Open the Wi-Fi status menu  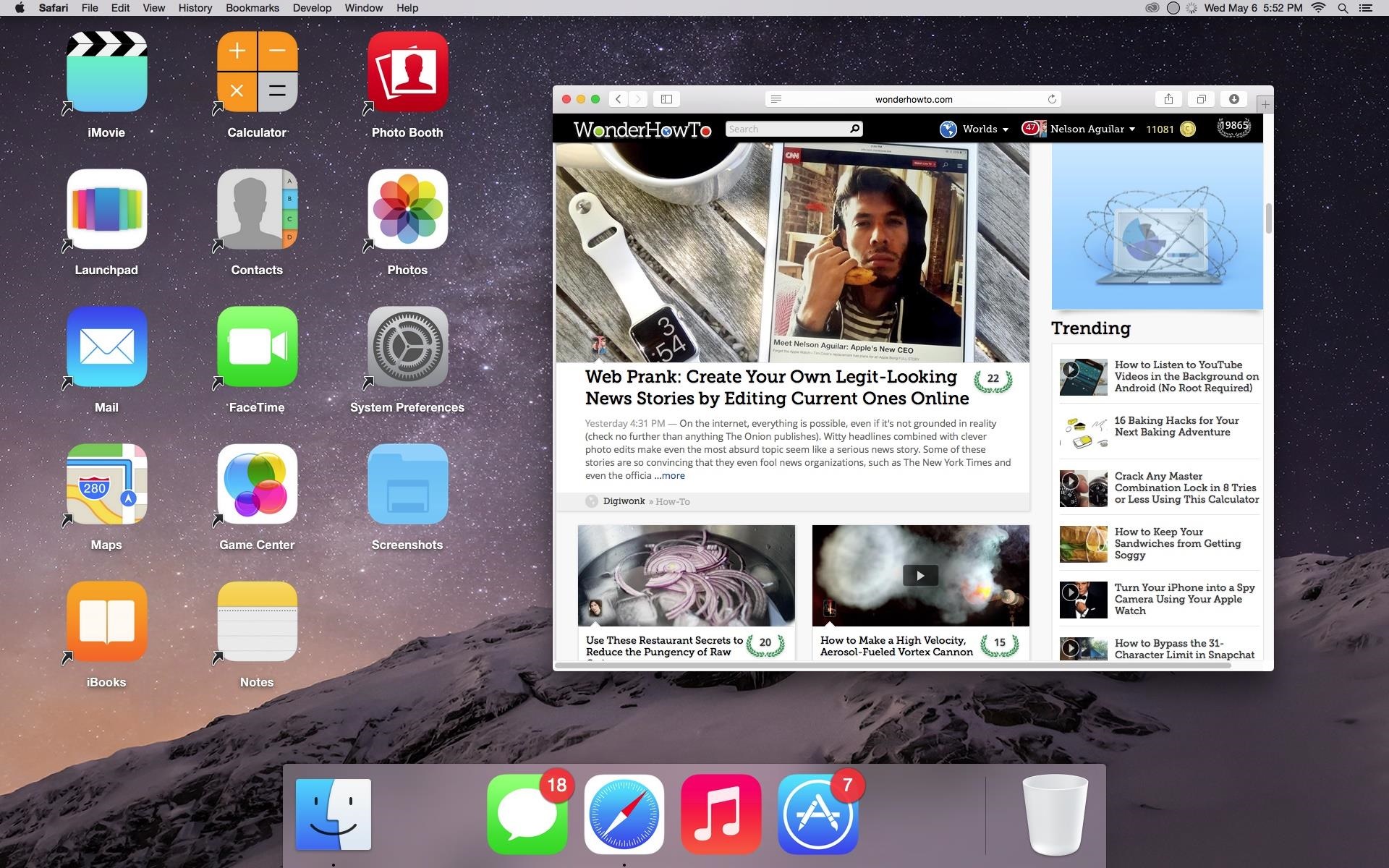[1318, 8]
